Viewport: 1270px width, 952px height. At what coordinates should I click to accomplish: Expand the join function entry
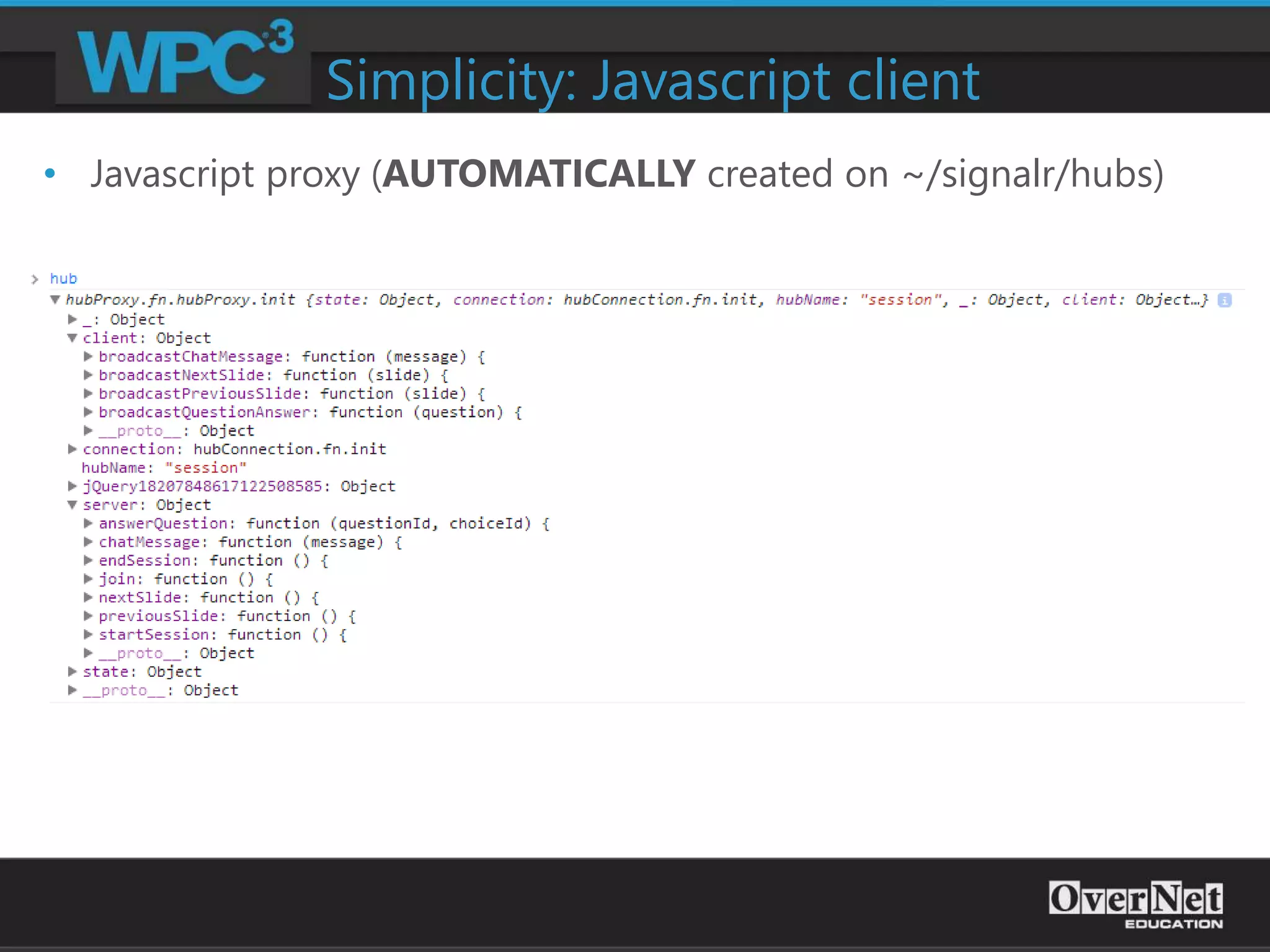click(88, 579)
